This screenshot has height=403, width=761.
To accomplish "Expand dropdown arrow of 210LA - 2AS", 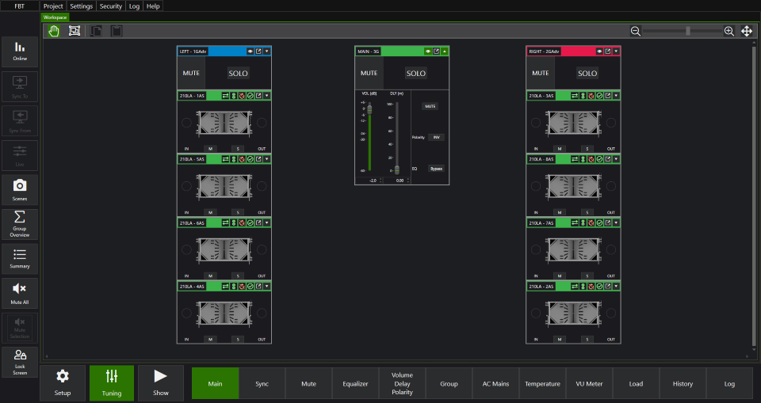I will point(616,286).
